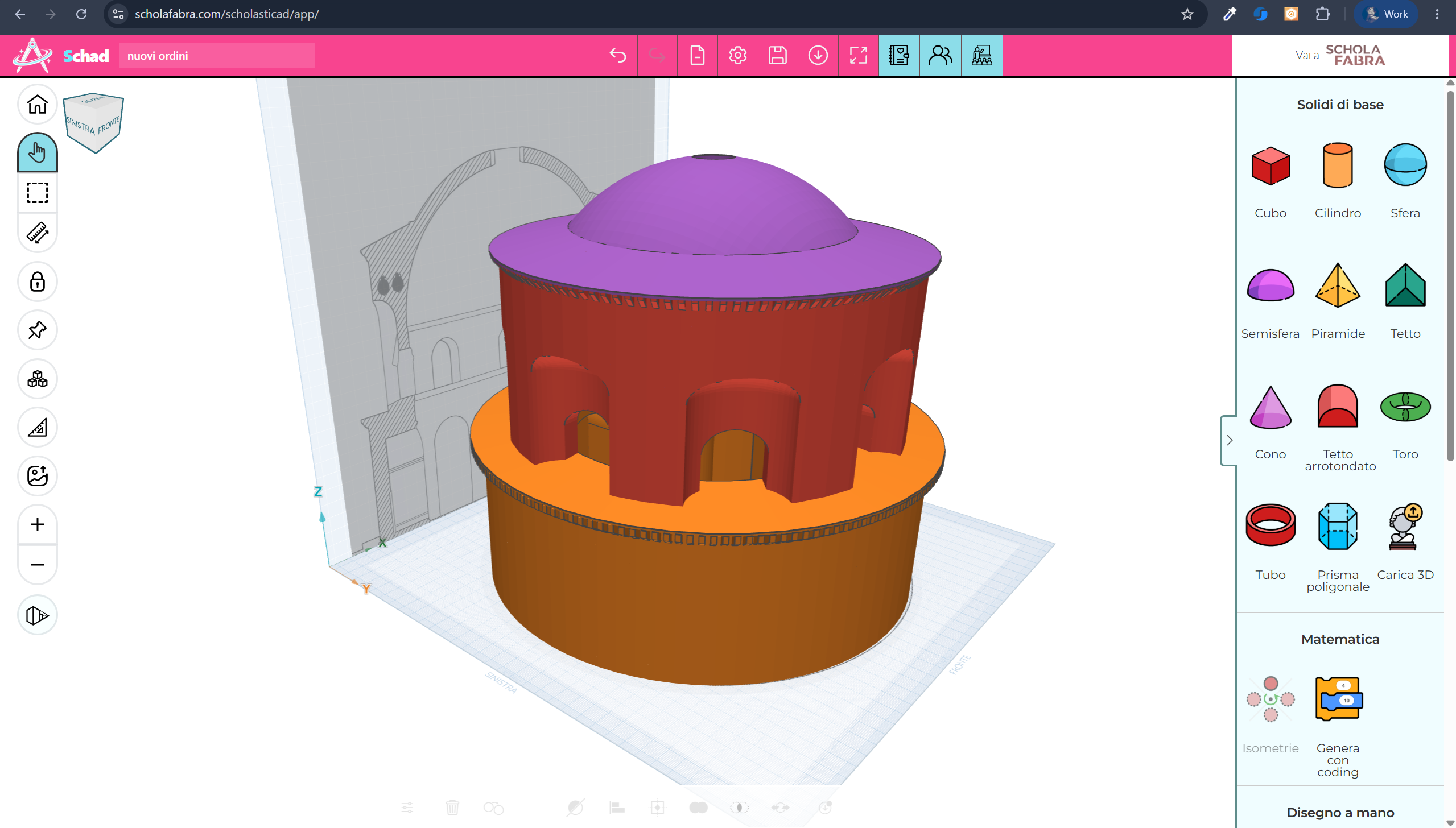
Task: Click the bottom sliders properties icon
Action: (407, 808)
